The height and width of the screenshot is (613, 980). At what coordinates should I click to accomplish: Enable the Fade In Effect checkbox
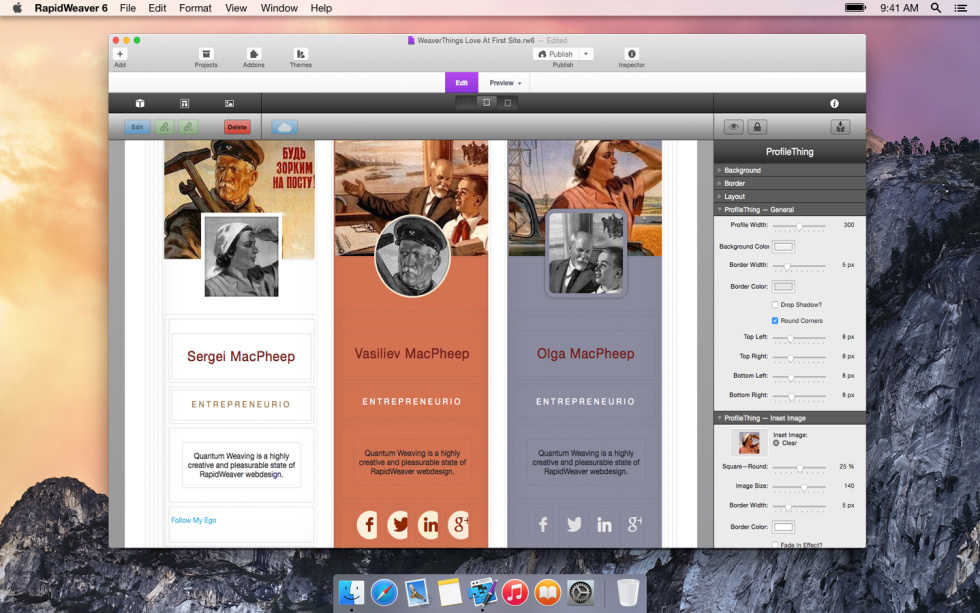[775, 545]
